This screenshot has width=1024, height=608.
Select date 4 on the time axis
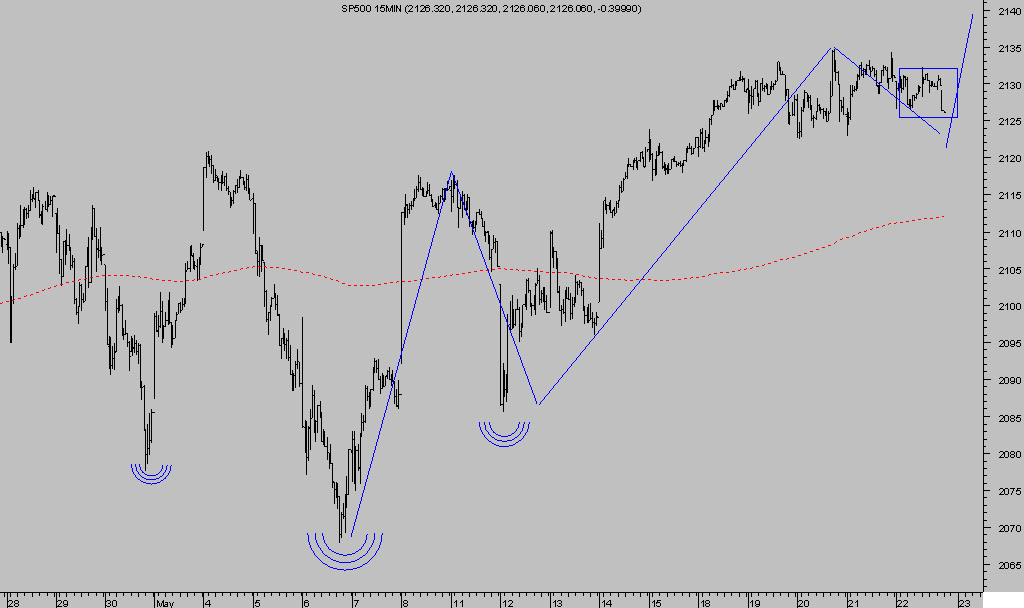[207, 603]
